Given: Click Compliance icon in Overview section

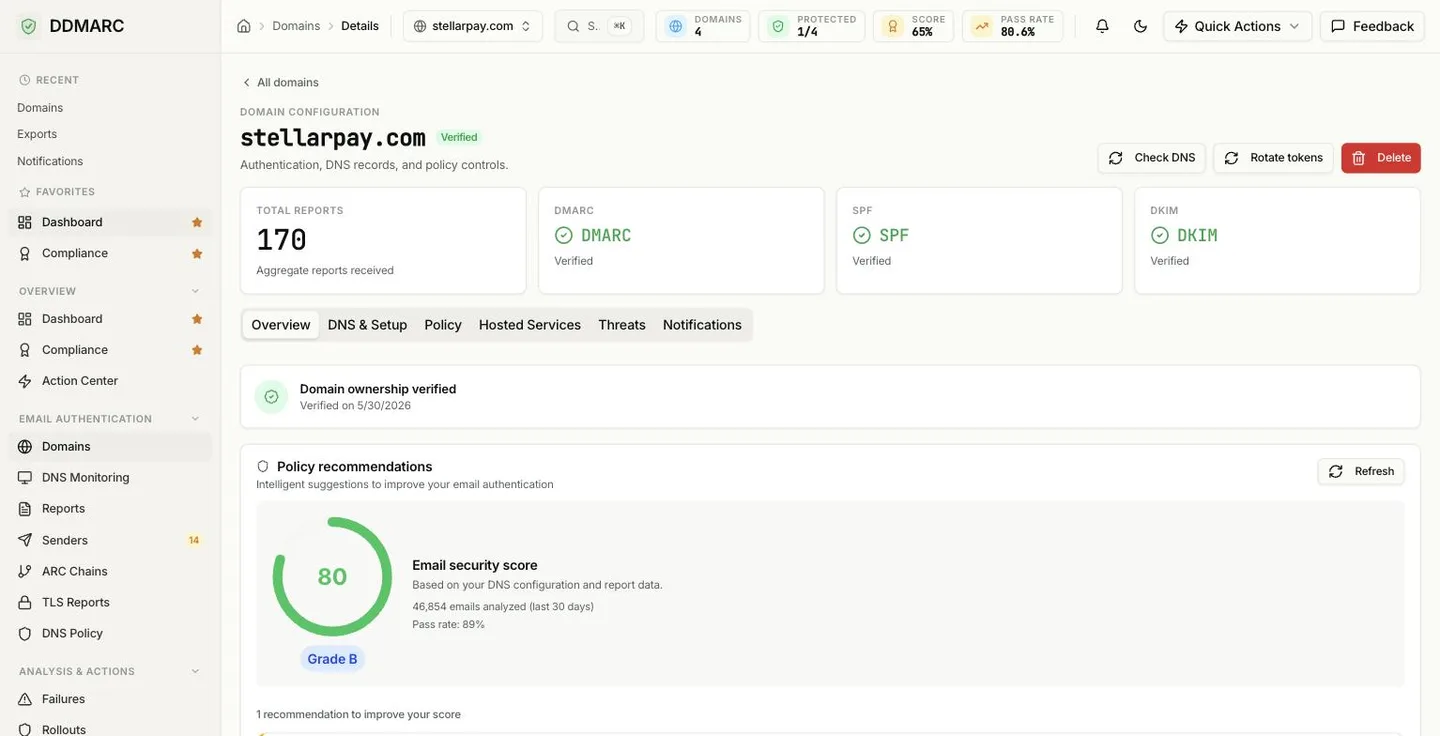Looking at the screenshot, I should 25,350.
